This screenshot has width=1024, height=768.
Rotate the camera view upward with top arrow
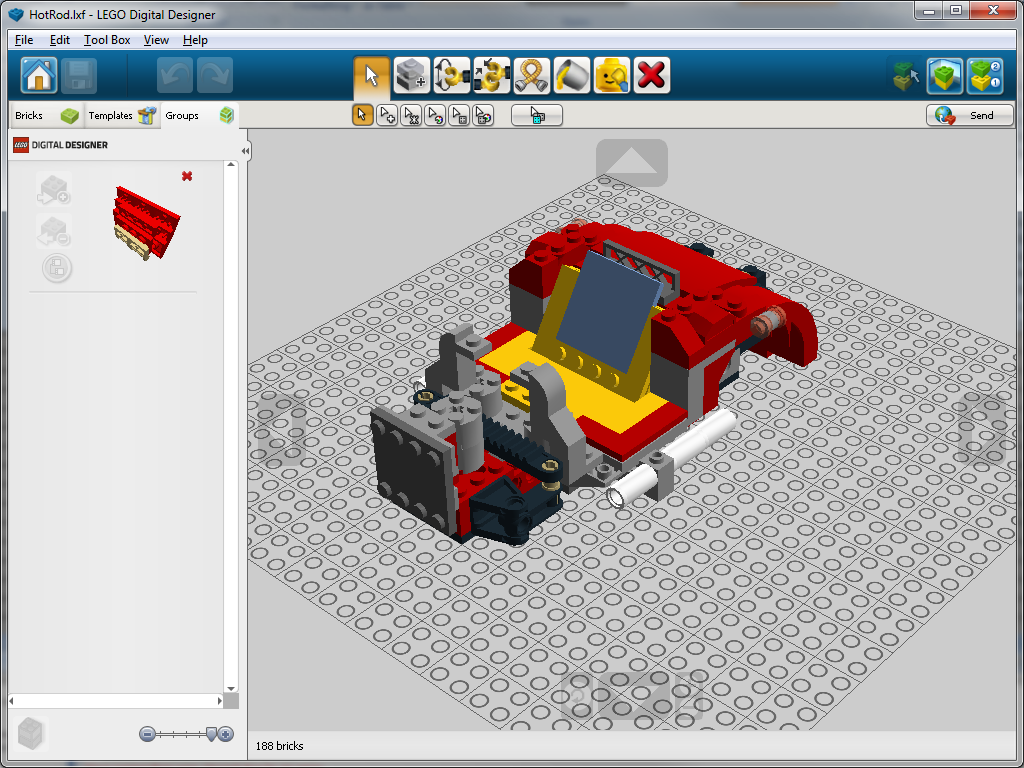[x=631, y=162]
